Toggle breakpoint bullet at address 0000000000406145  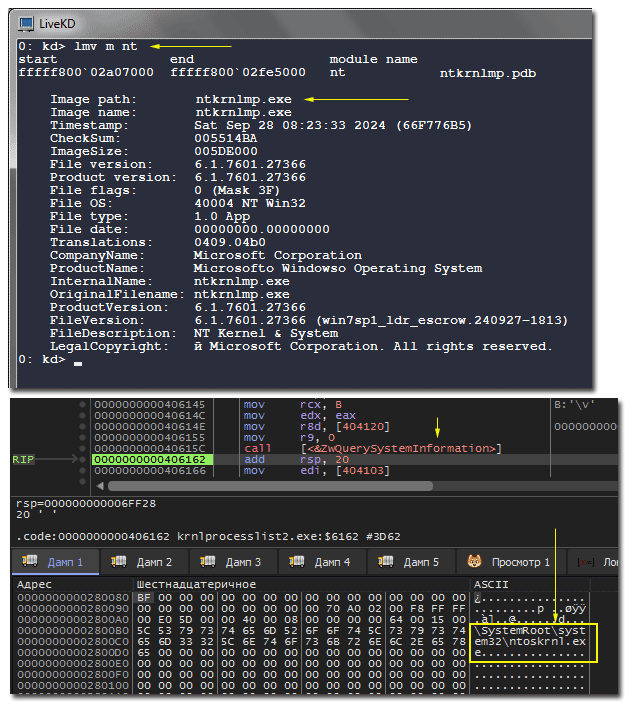point(81,403)
